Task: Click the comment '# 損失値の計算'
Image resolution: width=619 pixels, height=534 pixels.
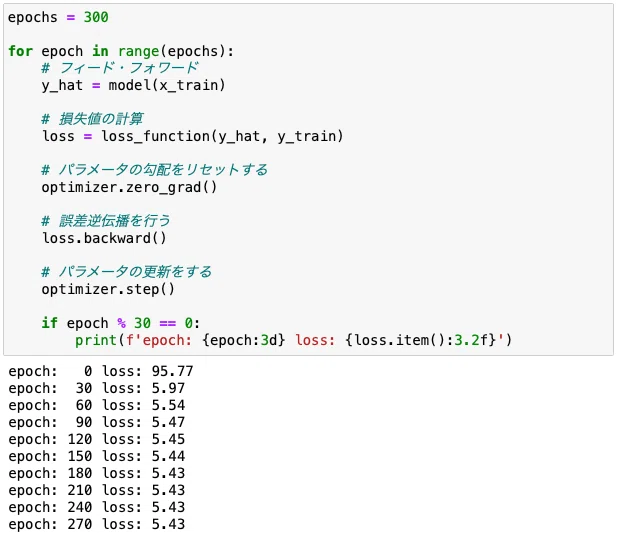Action: click(x=92, y=119)
